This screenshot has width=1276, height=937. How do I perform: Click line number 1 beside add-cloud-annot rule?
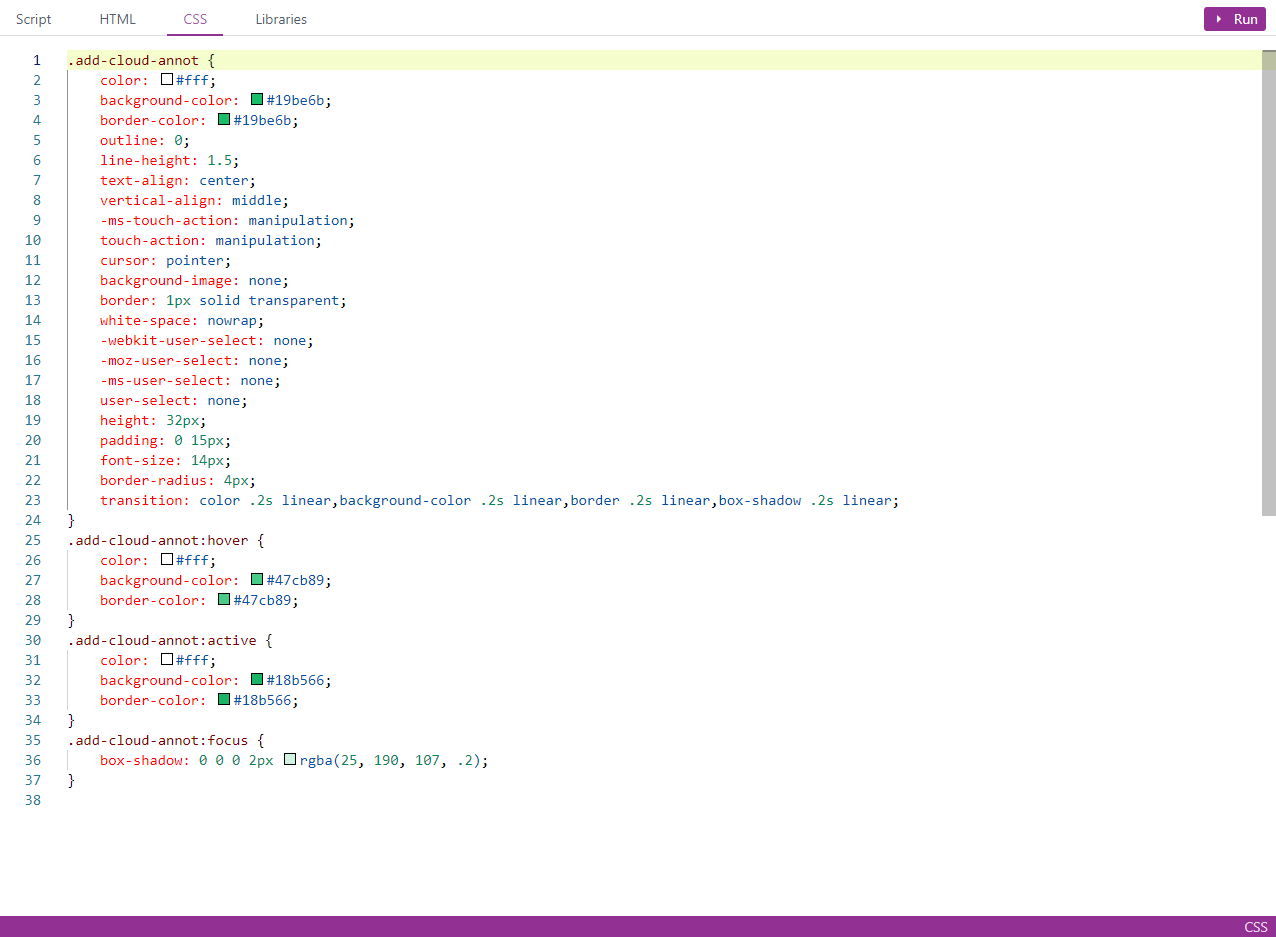tap(36, 60)
